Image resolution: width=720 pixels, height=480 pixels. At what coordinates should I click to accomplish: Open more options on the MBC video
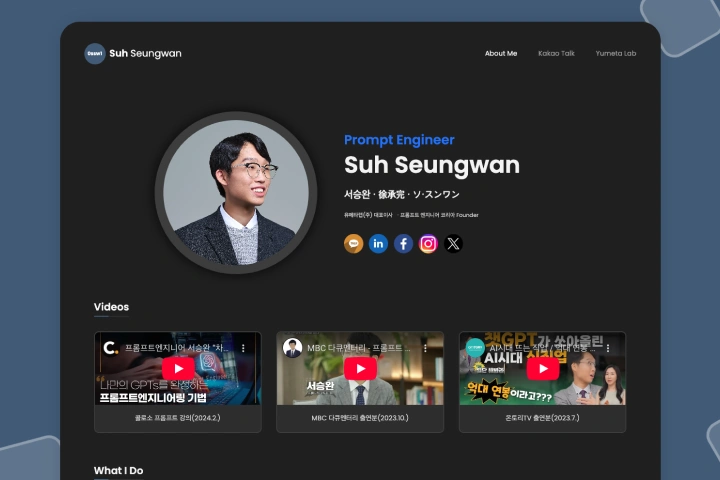[426, 348]
